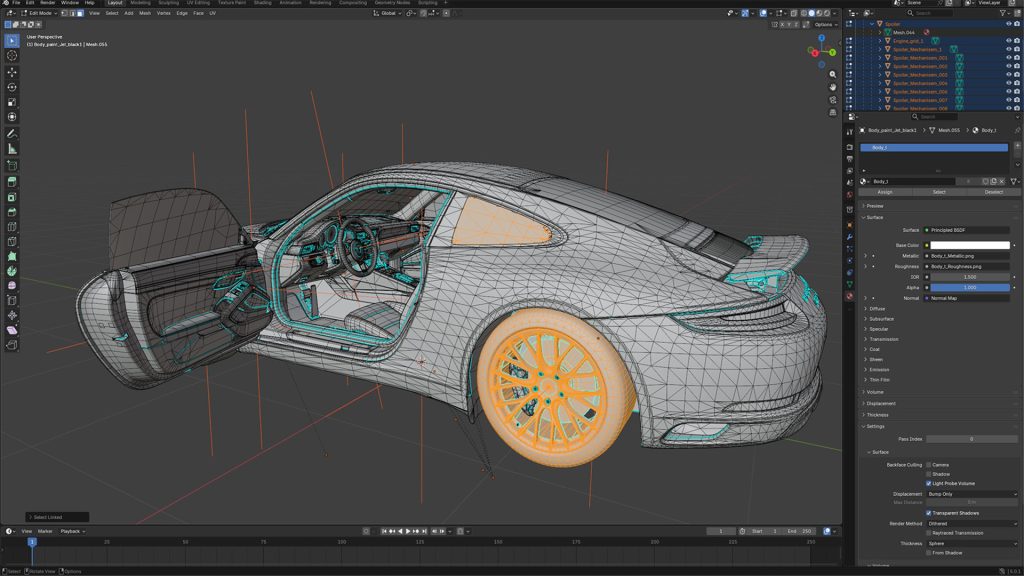Open the Render menu
1024x576 pixels.
pos(48,3)
